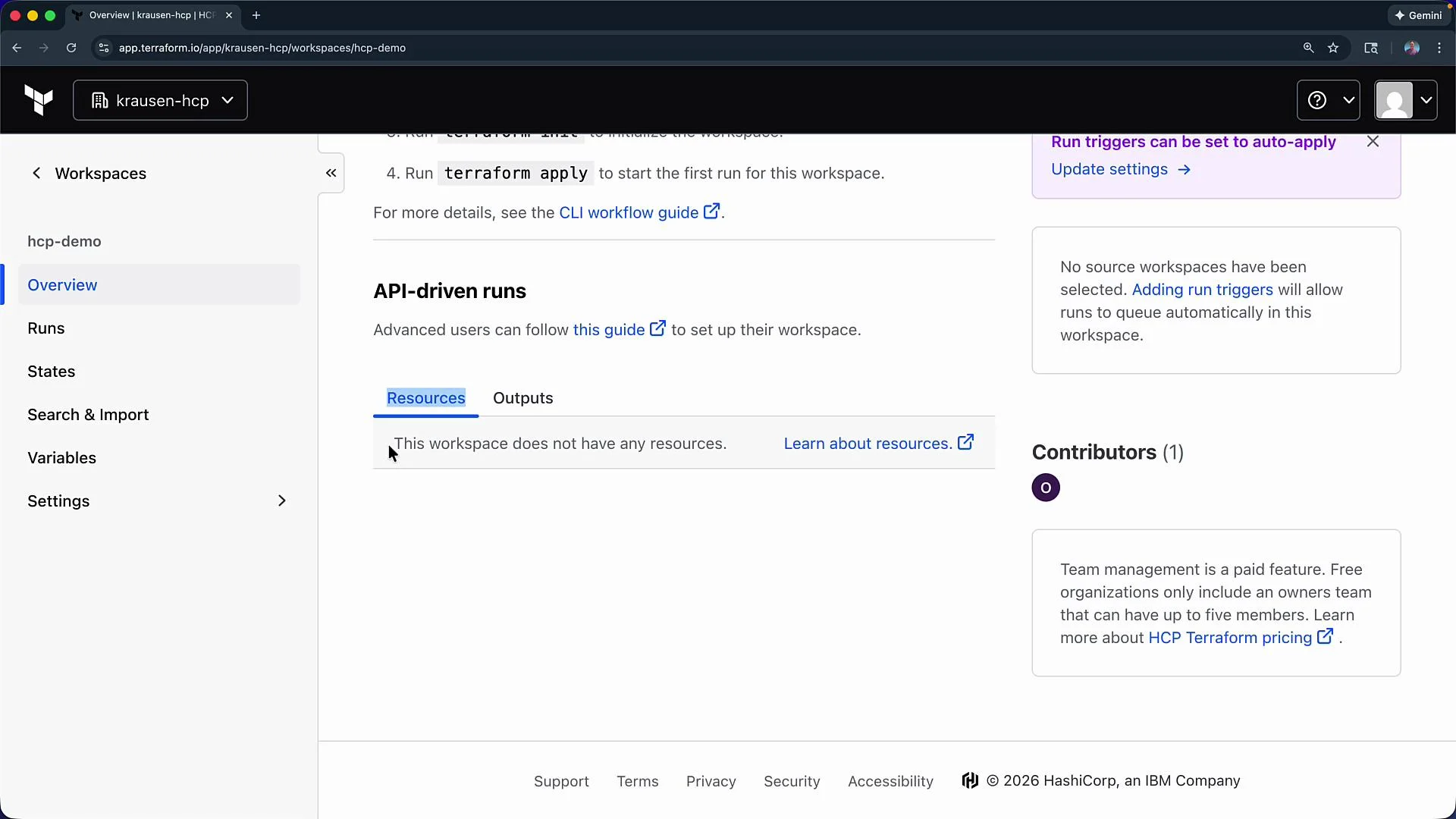1456x819 pixels.
Task: Click the browser forward arrow
Action: [44, 48]
